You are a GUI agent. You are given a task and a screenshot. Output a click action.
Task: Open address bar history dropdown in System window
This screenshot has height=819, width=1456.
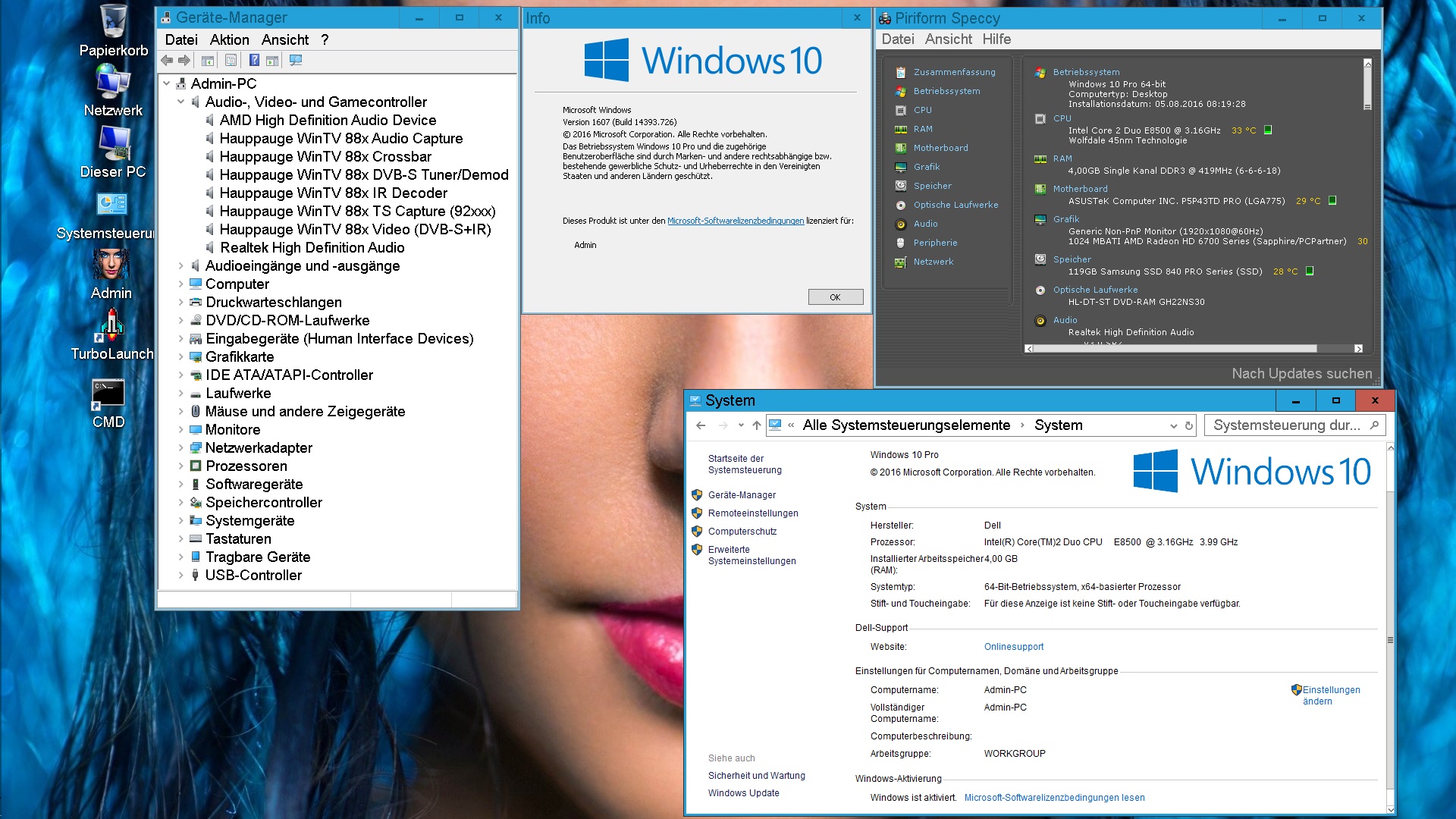coord(1173,426)
